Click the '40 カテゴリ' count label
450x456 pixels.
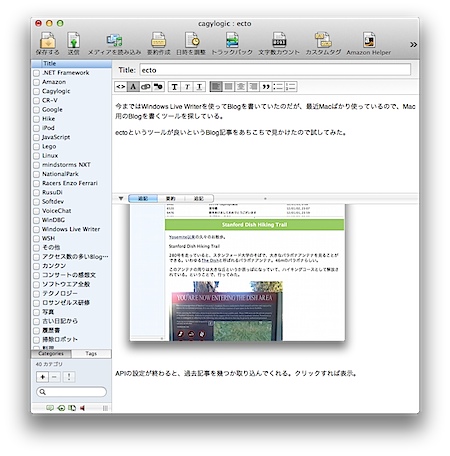49,364
